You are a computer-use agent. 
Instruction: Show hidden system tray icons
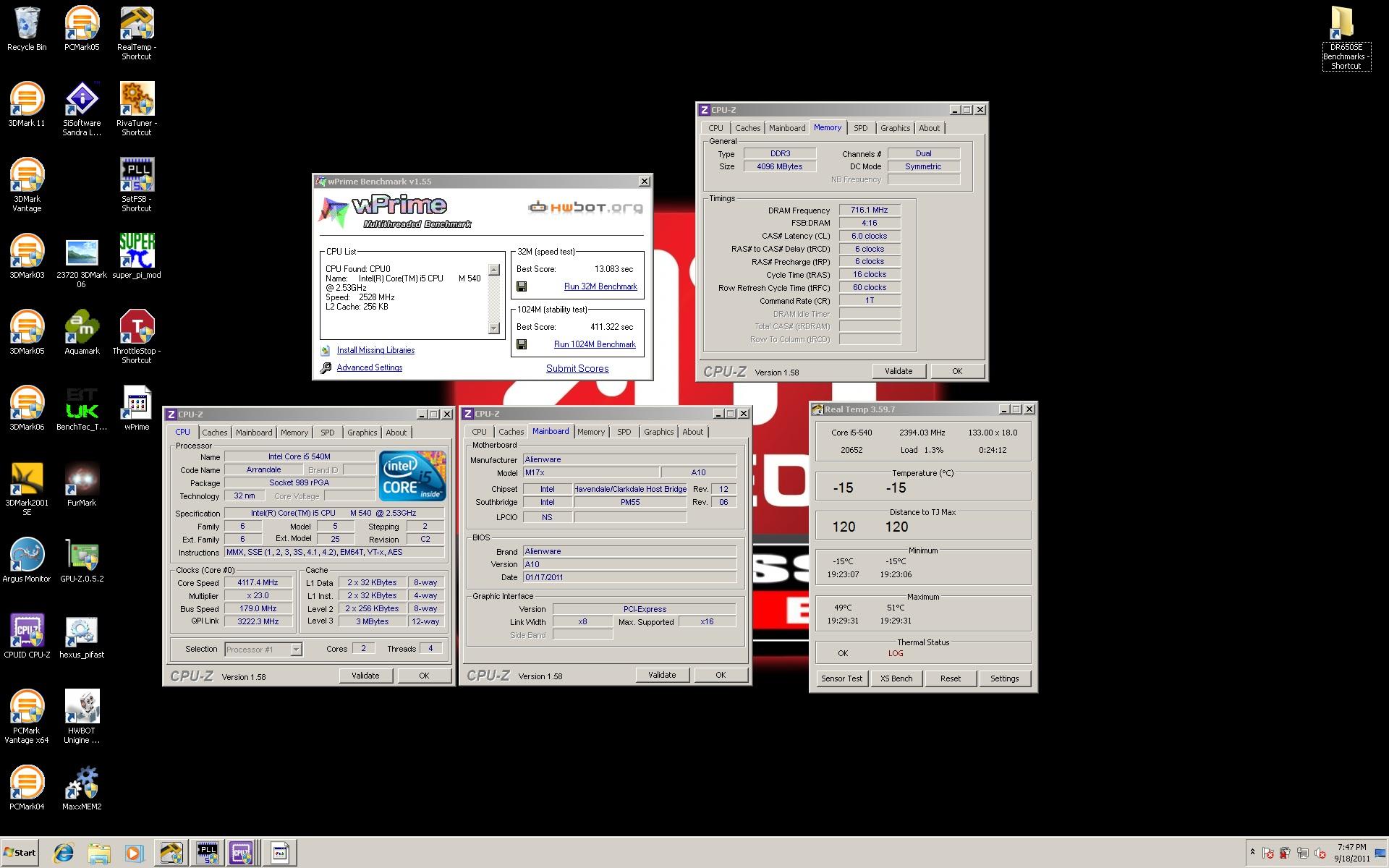point(1252,852)
